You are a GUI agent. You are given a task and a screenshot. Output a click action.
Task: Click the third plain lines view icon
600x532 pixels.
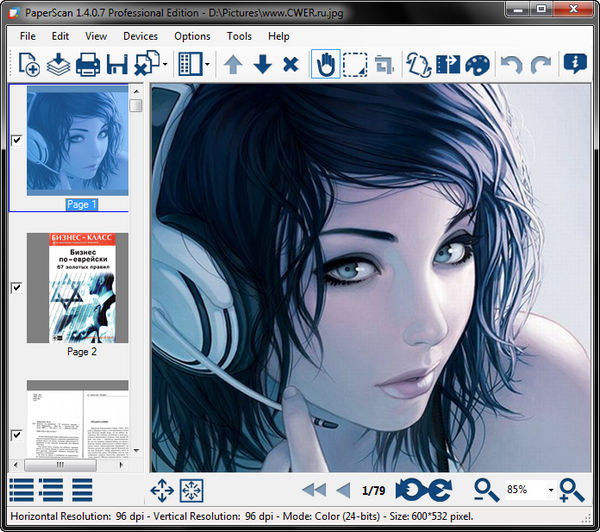pyautogui.click(x=82, y=490)
